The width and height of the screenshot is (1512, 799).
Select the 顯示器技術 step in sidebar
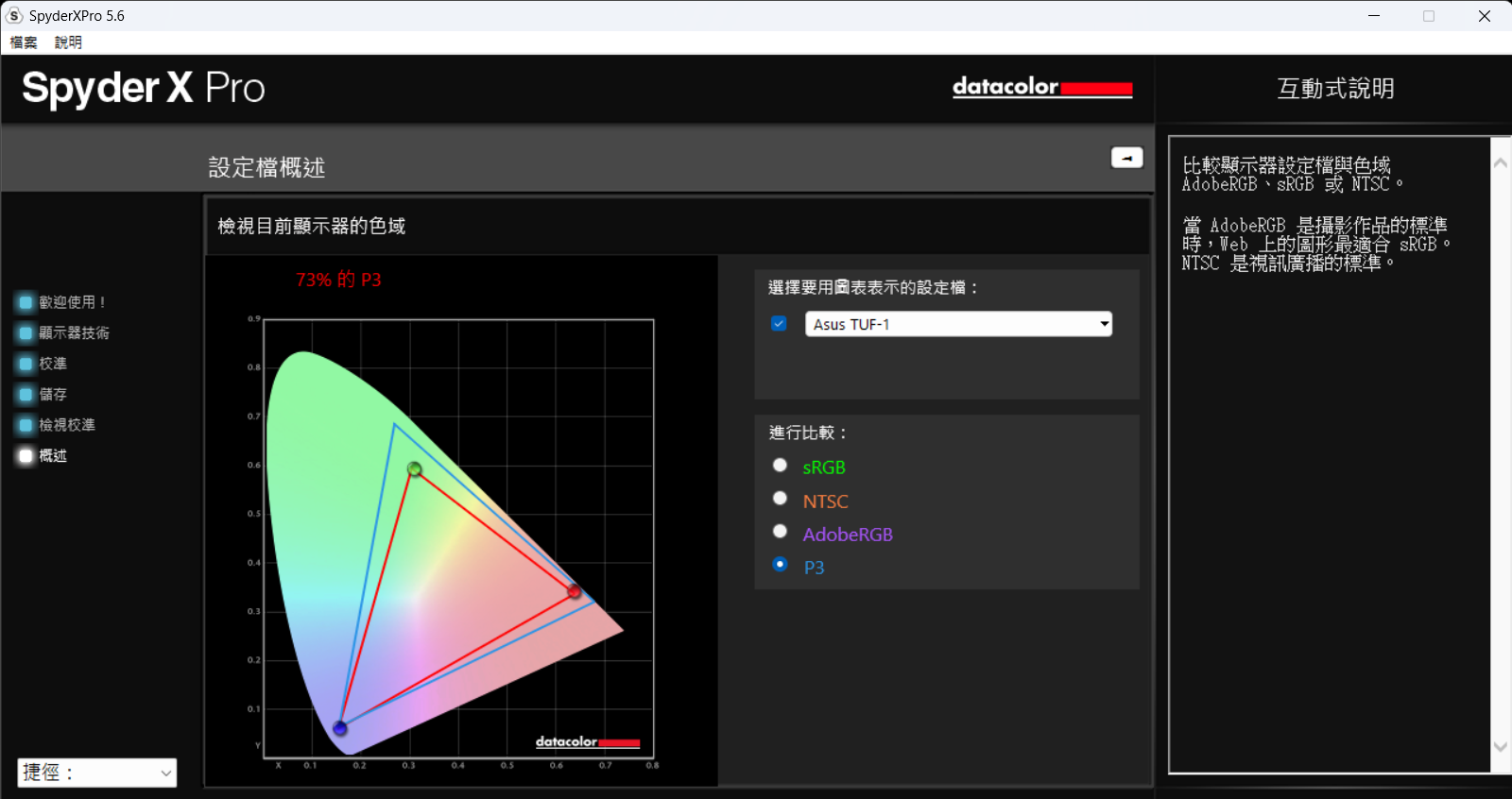click(63, 332)
